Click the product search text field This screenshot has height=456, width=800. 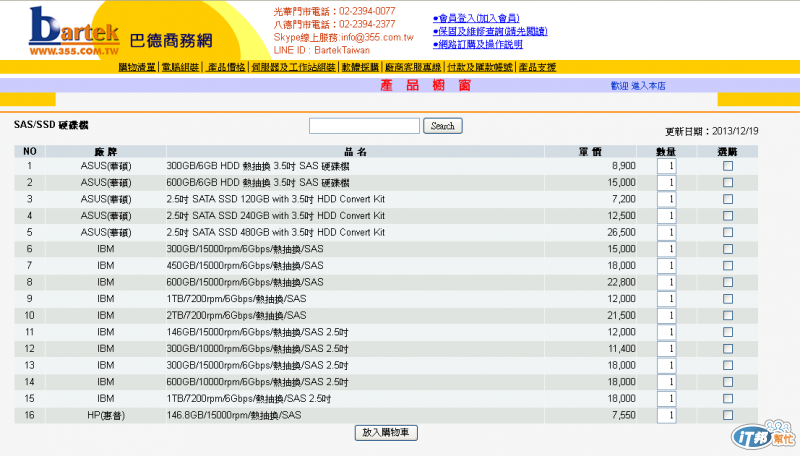[x=364, y=126]
